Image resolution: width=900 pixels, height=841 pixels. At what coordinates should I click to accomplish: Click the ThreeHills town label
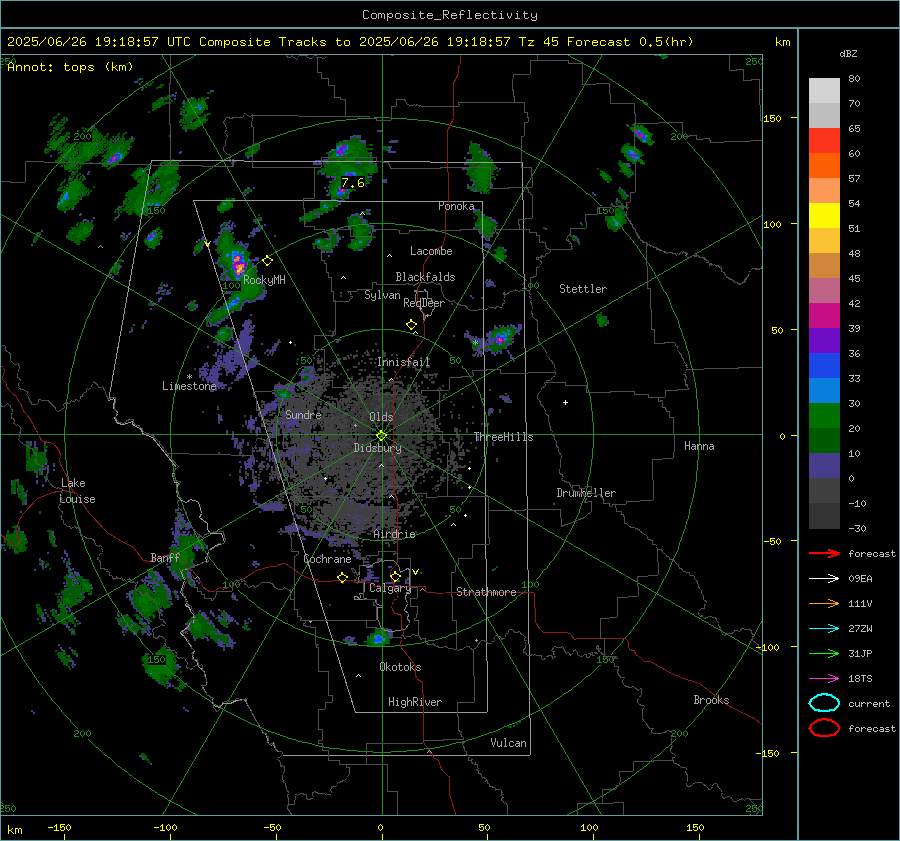[503, 437]
